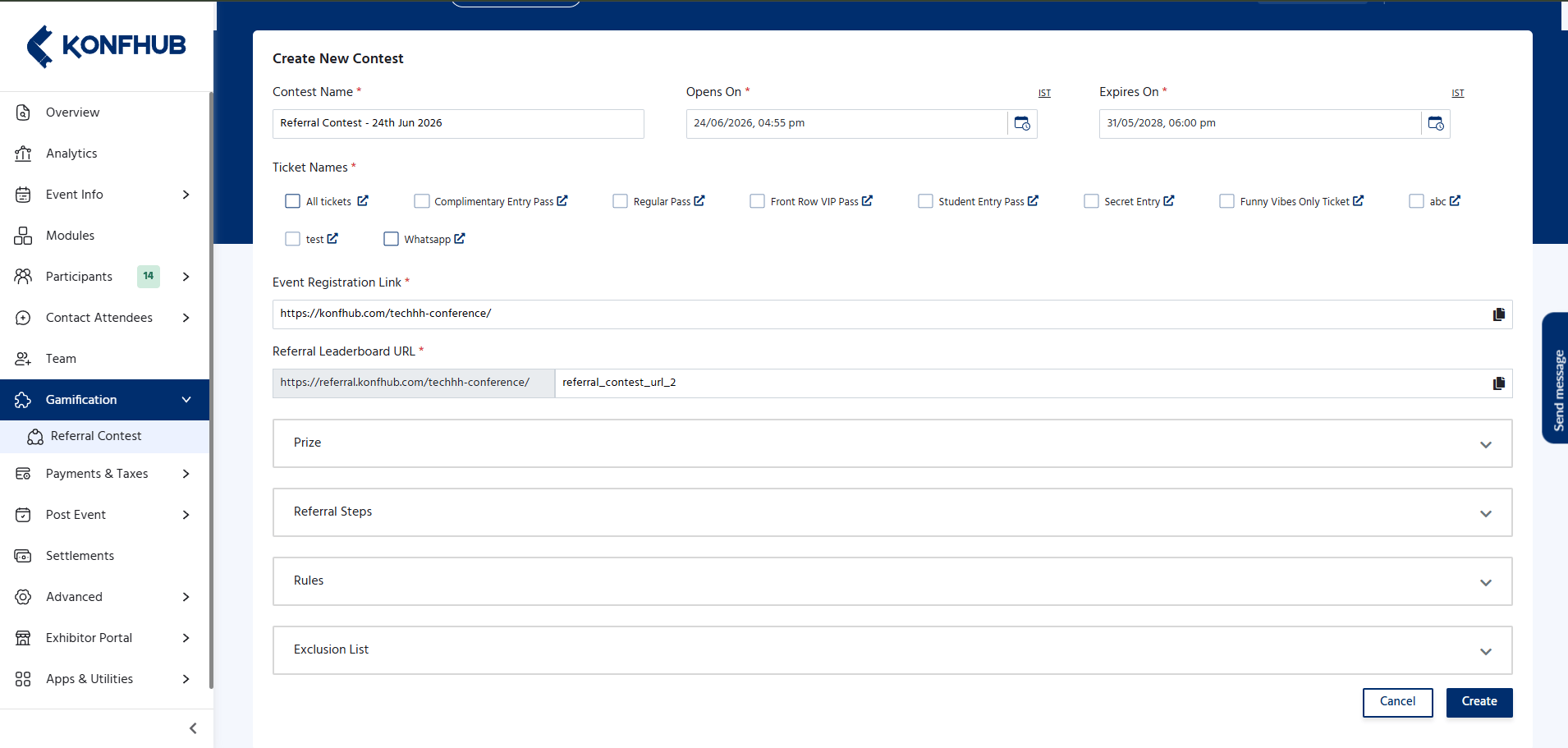Click the Advanced gear icon
1568x748 pixels.
(23, 597)
